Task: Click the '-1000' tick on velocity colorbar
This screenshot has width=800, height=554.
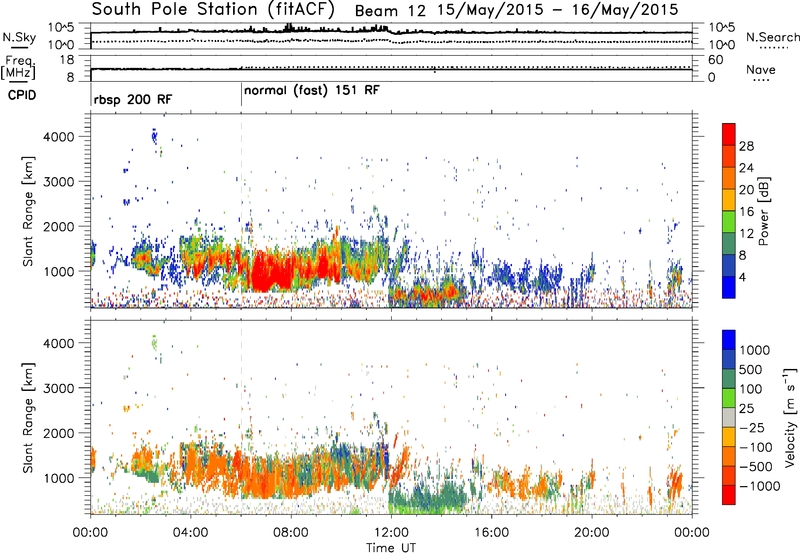Action: [760, 486]
